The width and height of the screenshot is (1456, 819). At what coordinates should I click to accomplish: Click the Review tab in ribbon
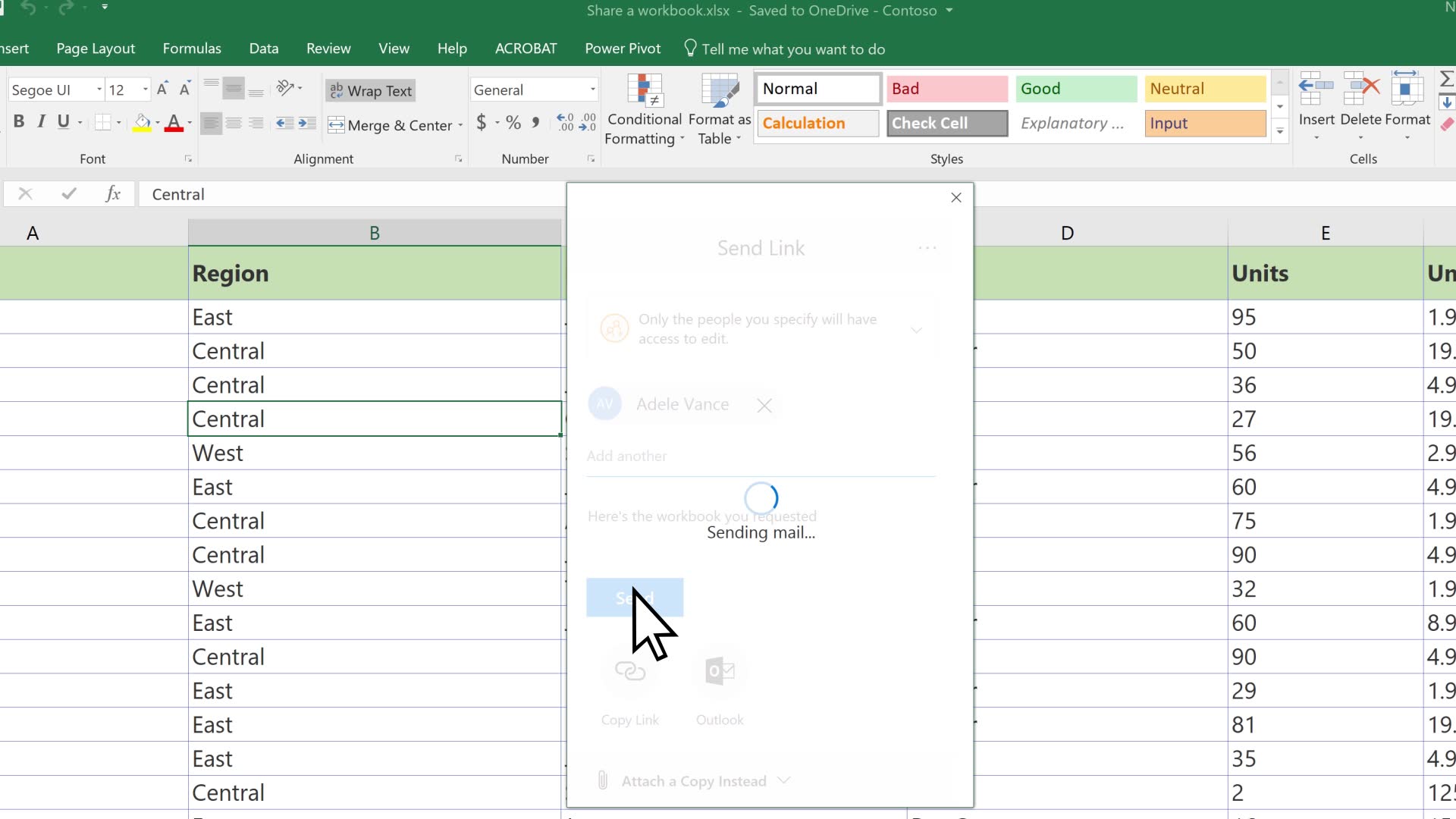tap(328, 48)
